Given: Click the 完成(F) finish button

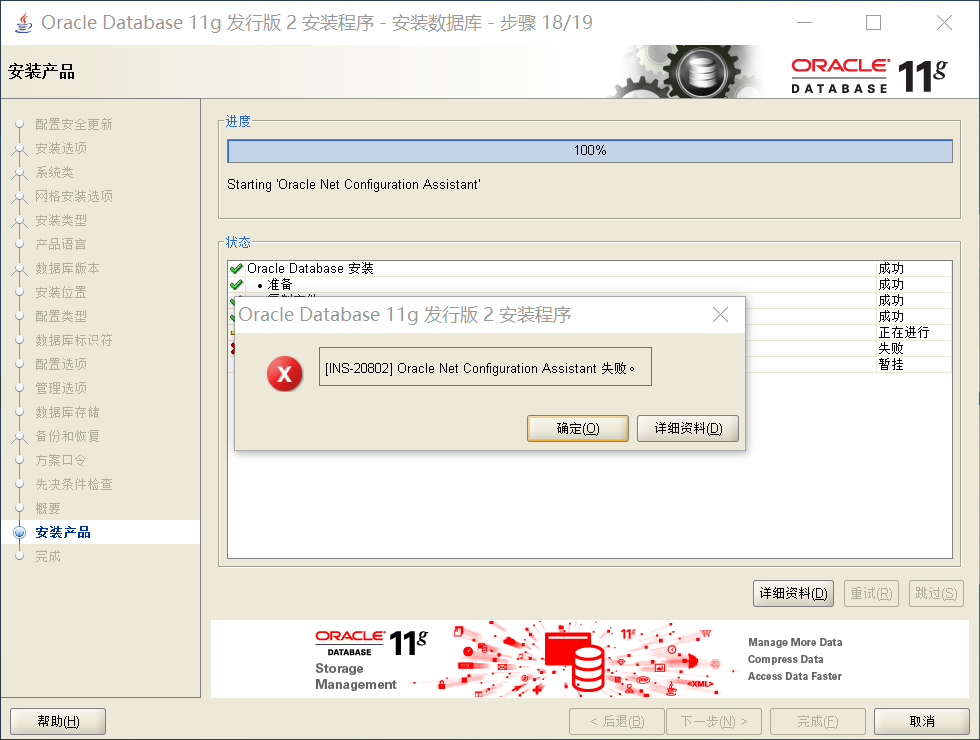Looking at the screenshot, I should click(x=818, y=721).
